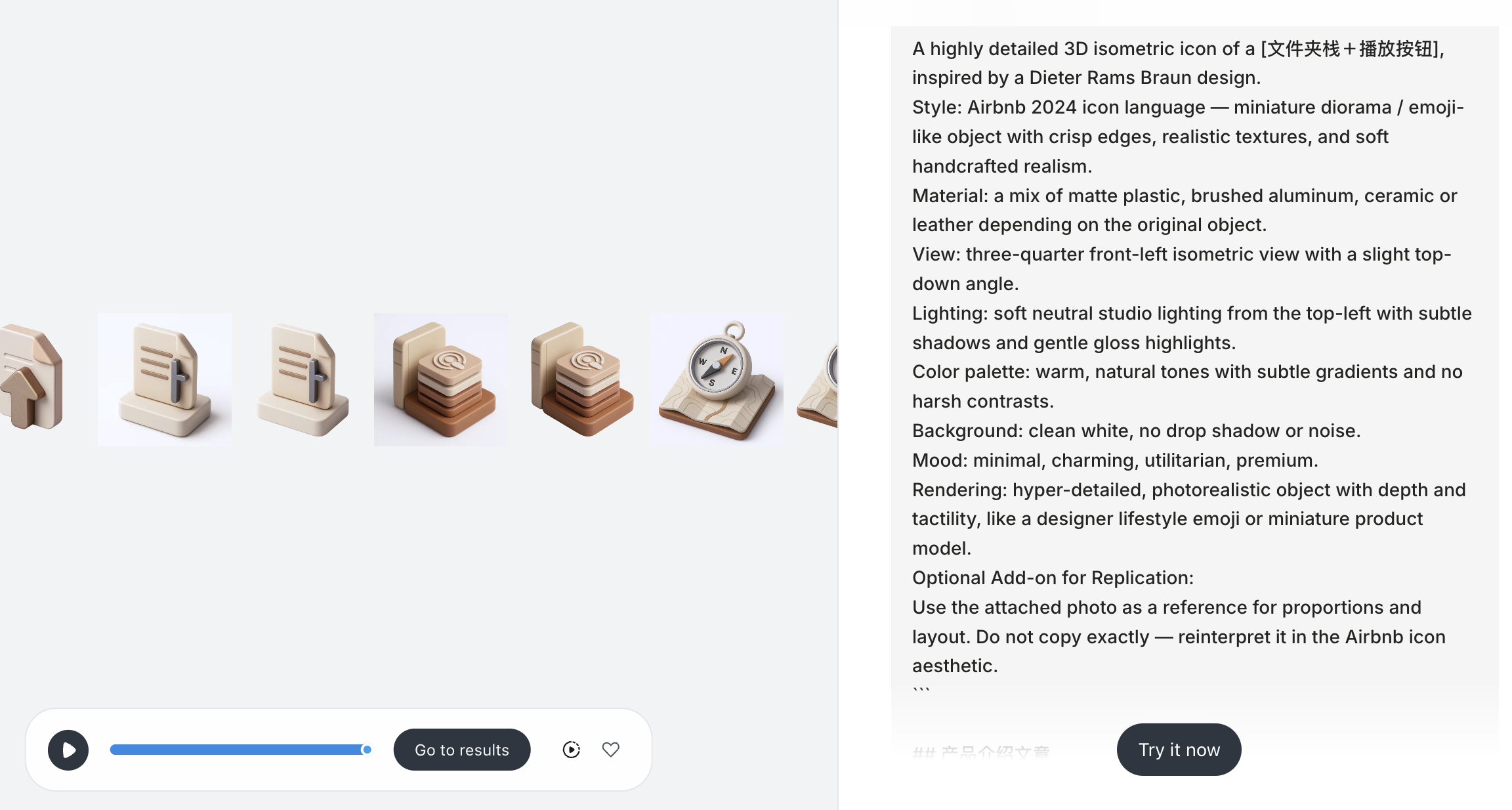
Task: Open document icon thumbnail with white background
Action: [x=165, y=379]
